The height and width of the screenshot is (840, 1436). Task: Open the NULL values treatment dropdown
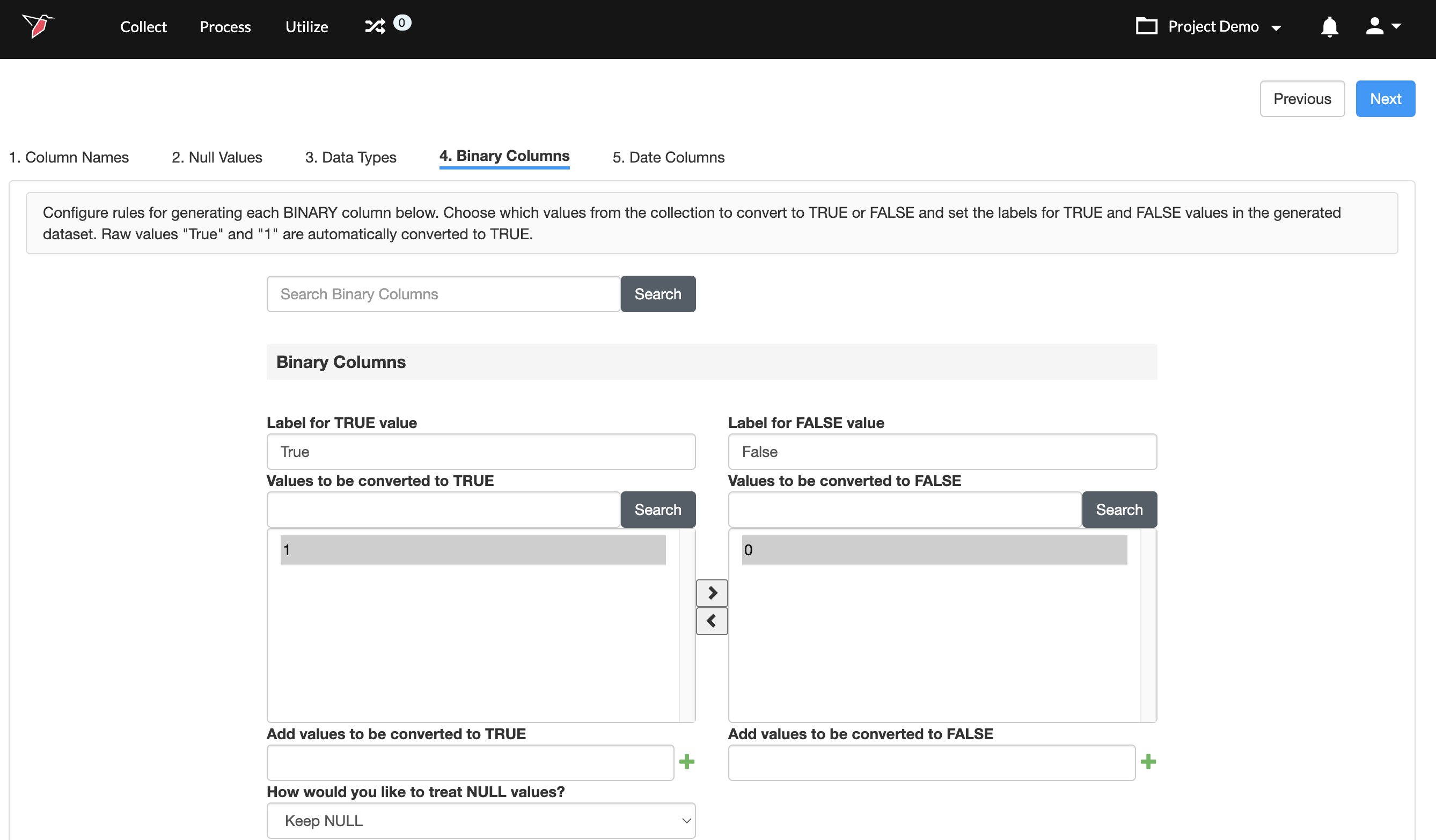(x=480, y=821)
